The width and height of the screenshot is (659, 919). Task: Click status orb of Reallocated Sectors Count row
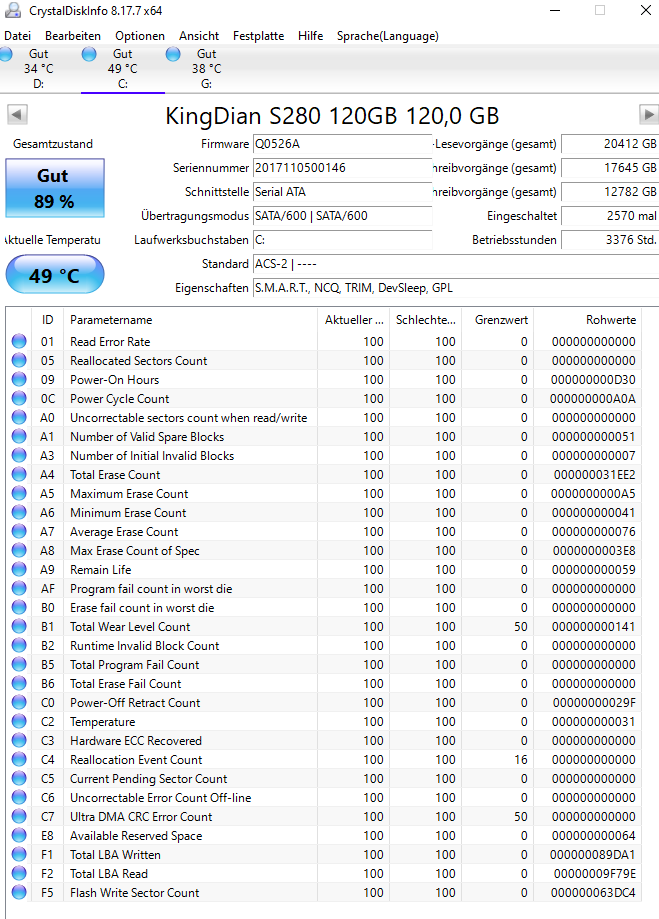coord(19,360)
